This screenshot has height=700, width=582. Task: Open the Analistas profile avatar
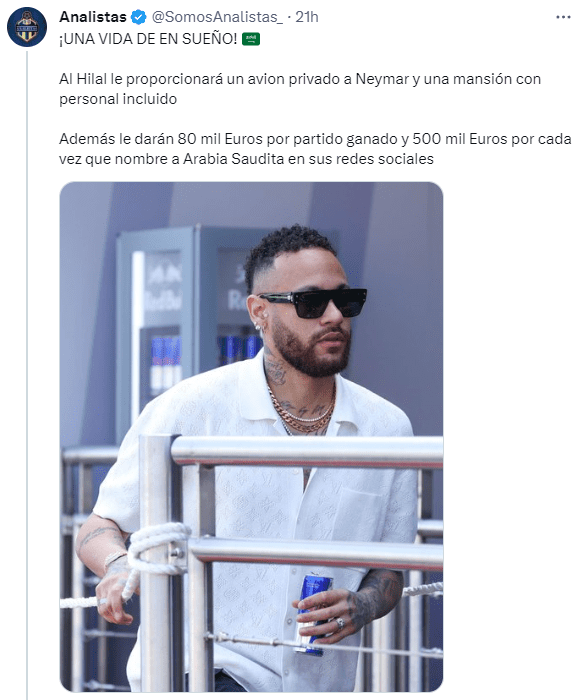pos(27,27)
